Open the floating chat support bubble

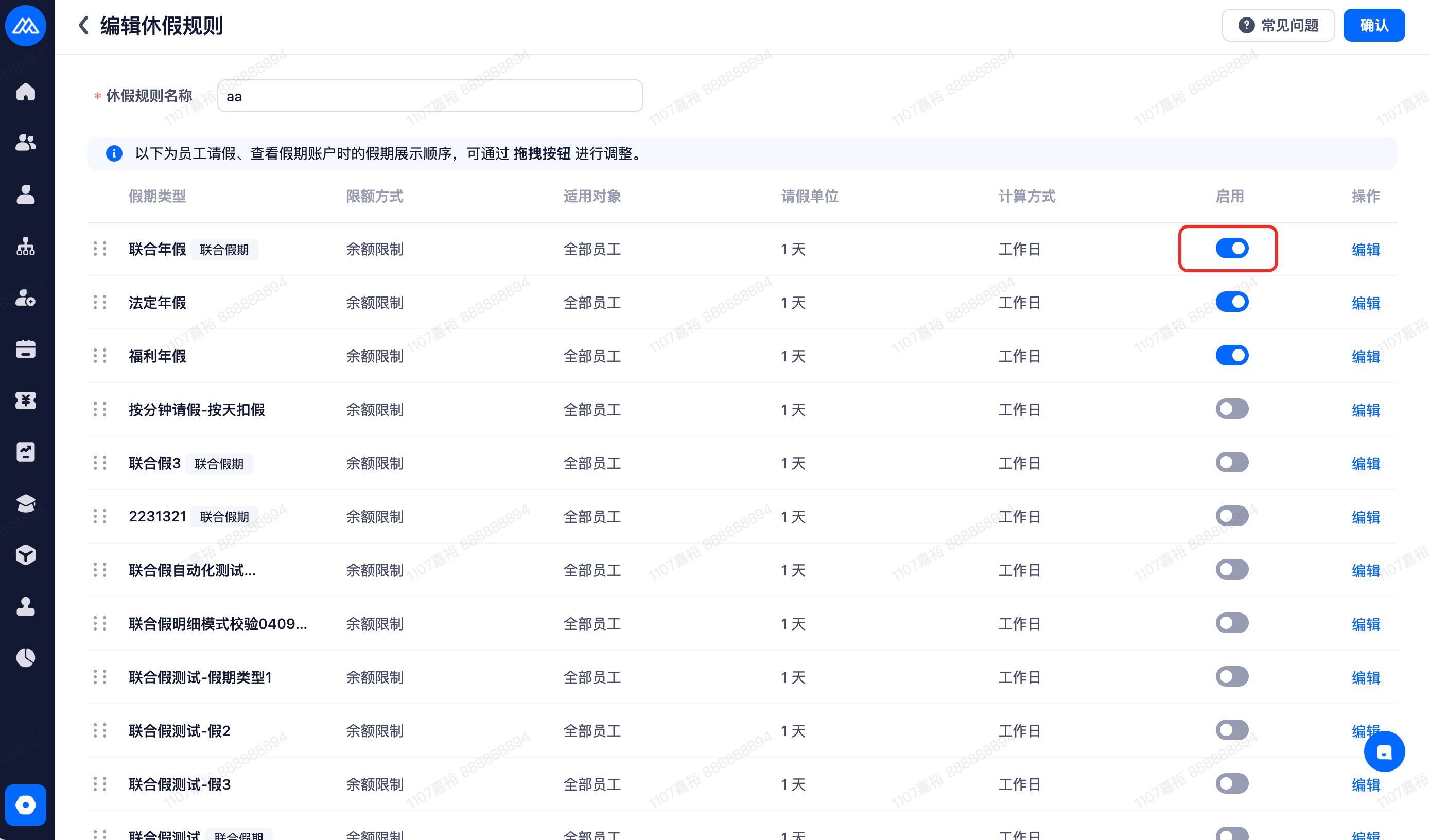(1384, 751)
